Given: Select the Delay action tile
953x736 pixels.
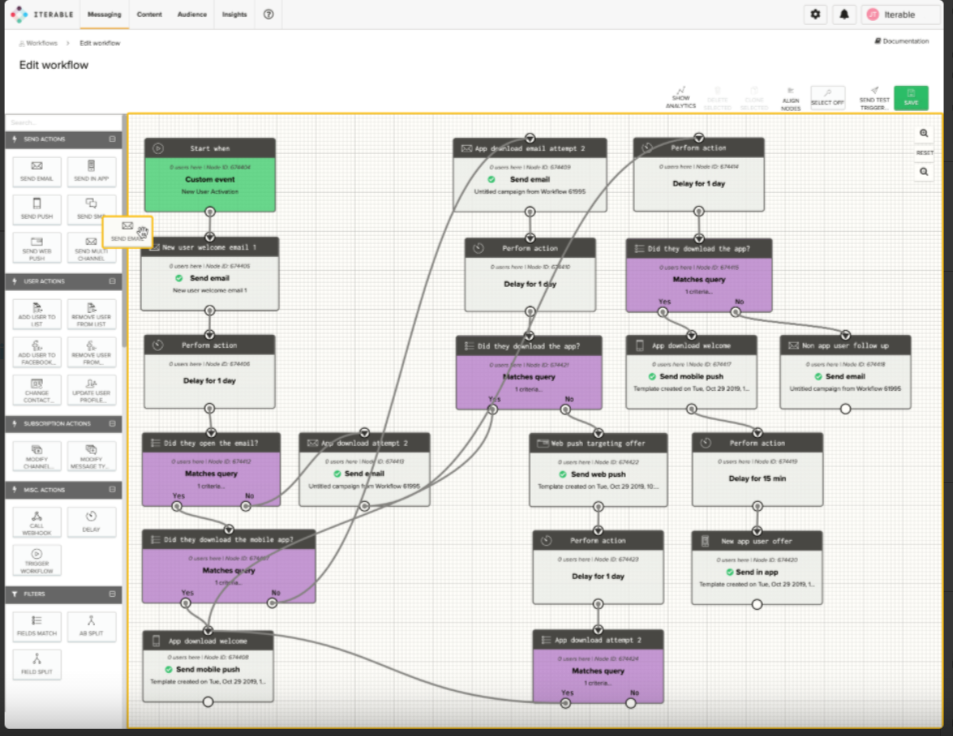Looking at the screenshot, I should (x=91, y=523).
